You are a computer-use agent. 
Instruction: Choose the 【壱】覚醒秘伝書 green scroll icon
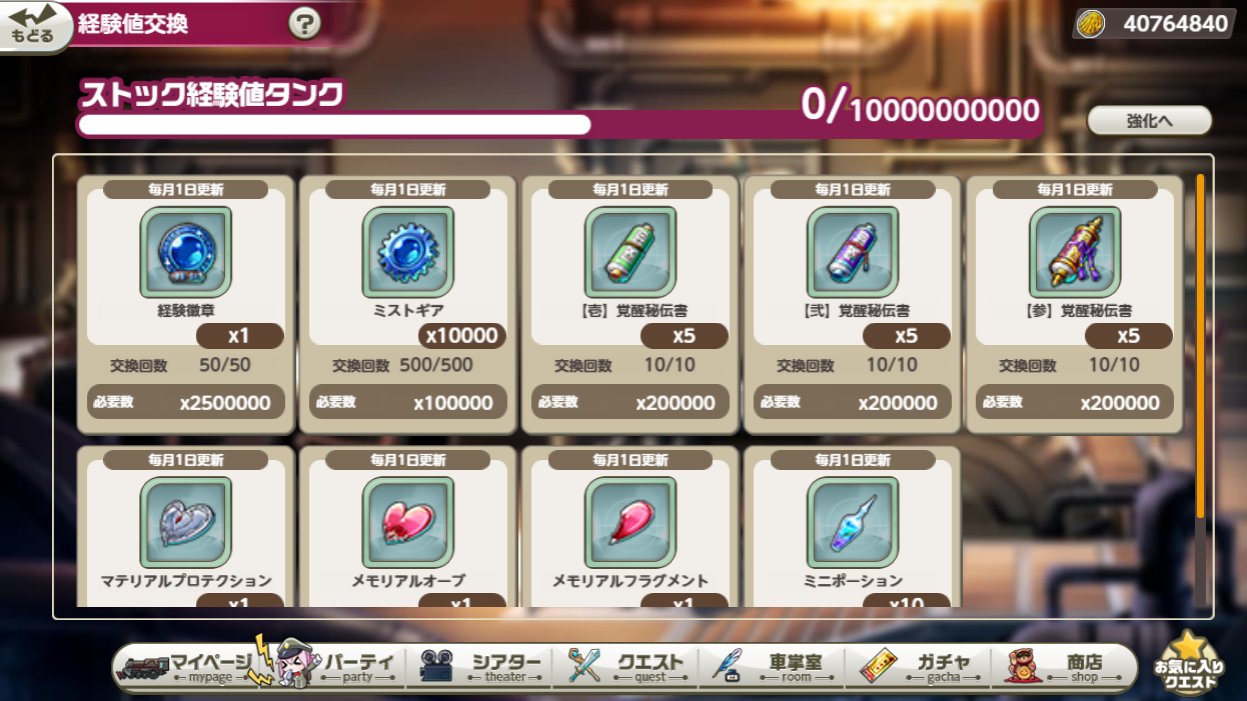point(630,252)
